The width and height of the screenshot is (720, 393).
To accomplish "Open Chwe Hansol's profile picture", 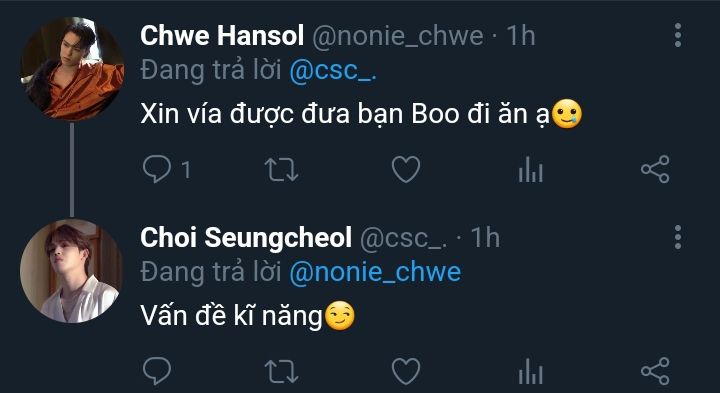I will (72, 69).
